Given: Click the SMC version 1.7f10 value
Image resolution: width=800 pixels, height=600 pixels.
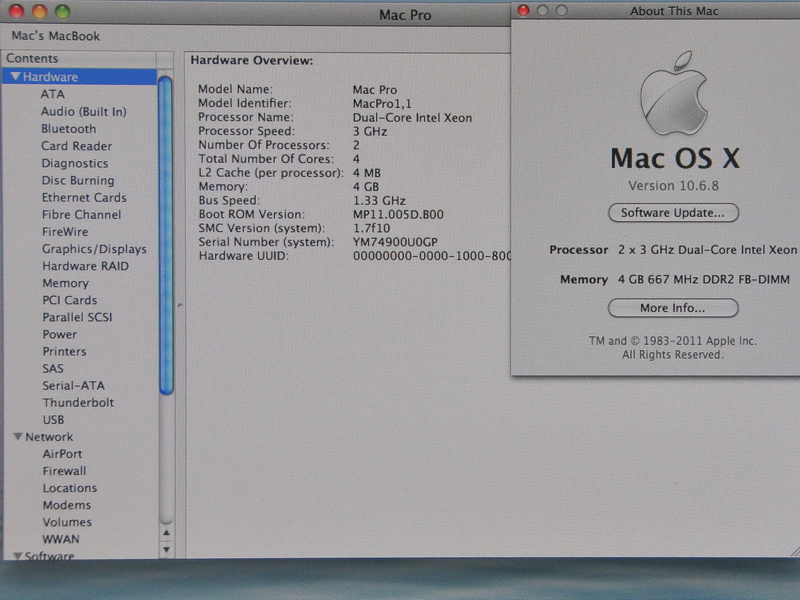Looking at the screenshot, I should coord(371,228).
